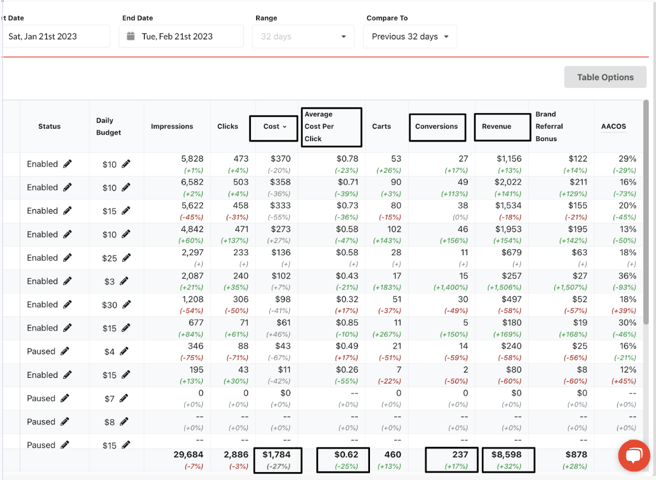This screenshot has width=656, height=480.
Task: Click the Revenue column header
Action: tap(496, 126)
